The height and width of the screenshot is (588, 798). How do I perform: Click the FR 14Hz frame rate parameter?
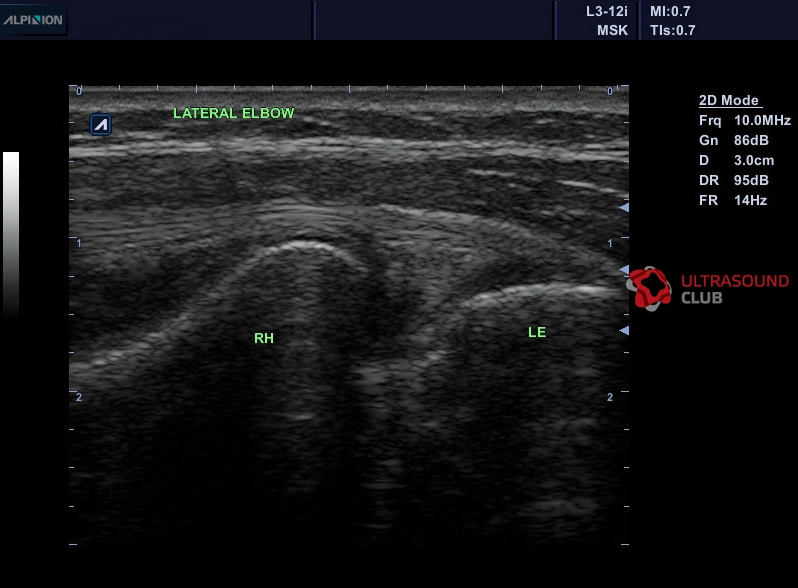pyautogui.click(x=733, y=201)
